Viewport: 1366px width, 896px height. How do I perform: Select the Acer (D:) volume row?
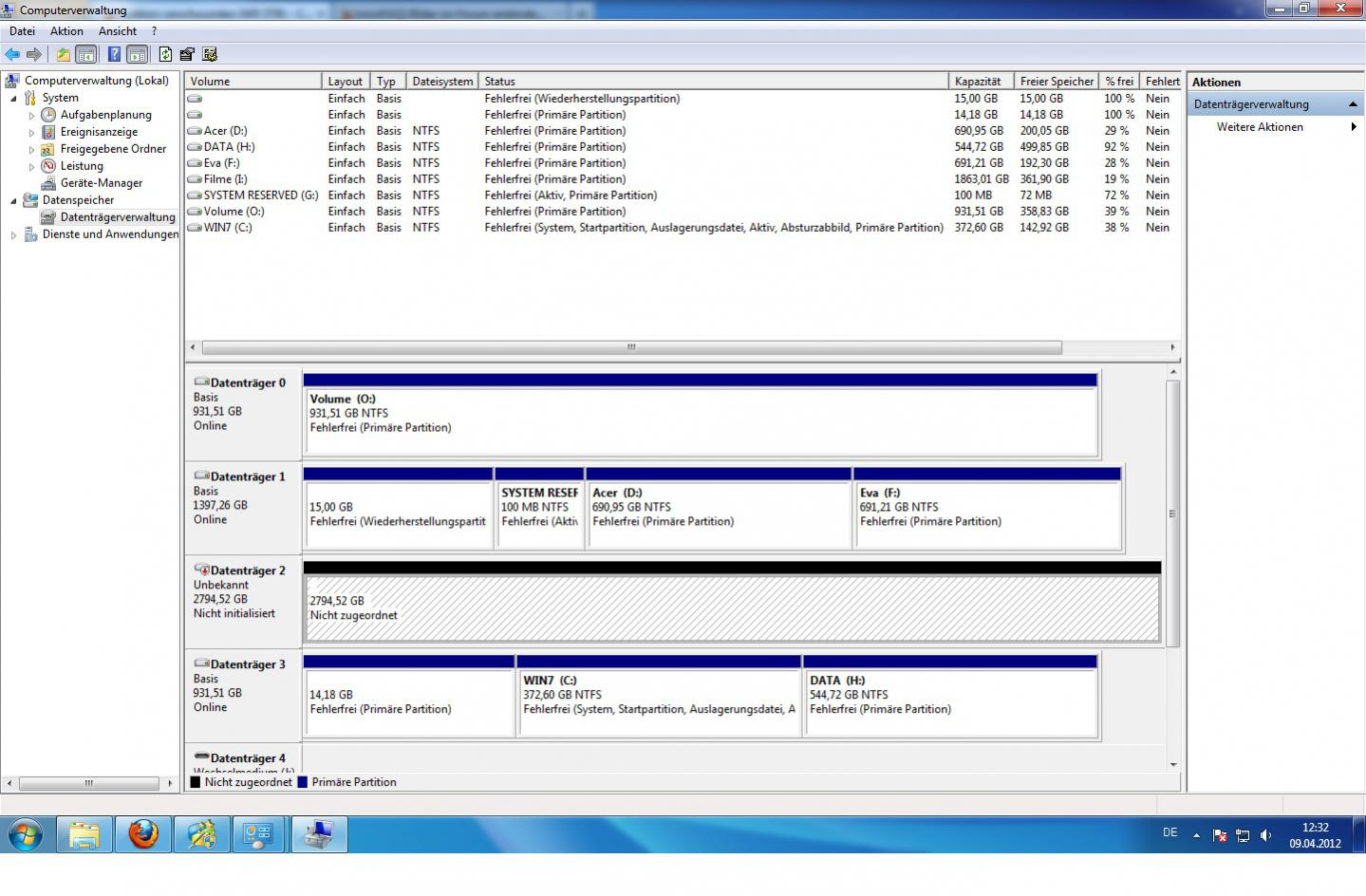pos(683,131)
